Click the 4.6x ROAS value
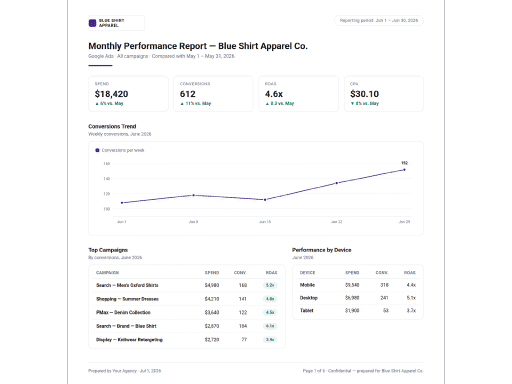 pos(274,94)
